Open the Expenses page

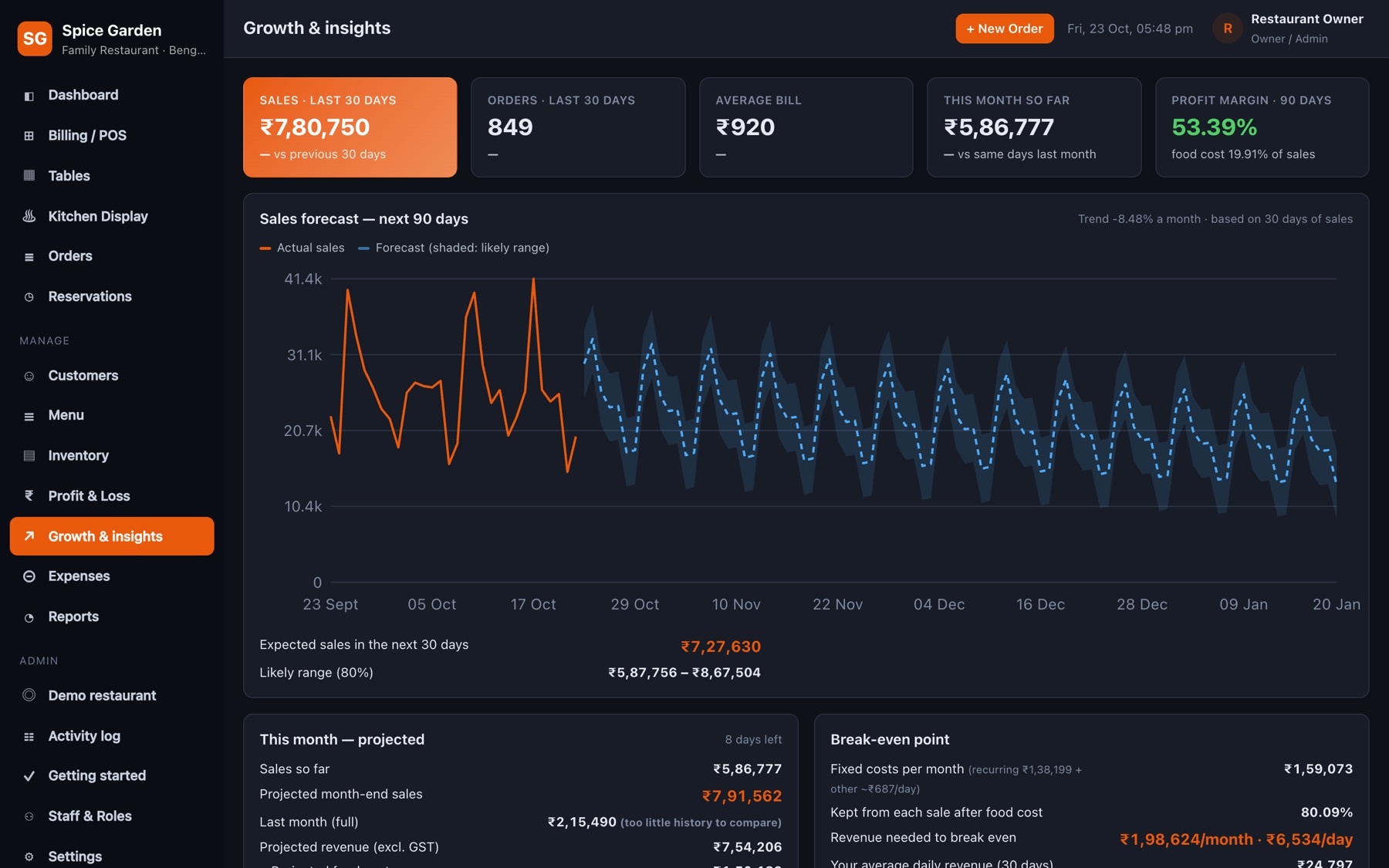(x=112, y=576)
